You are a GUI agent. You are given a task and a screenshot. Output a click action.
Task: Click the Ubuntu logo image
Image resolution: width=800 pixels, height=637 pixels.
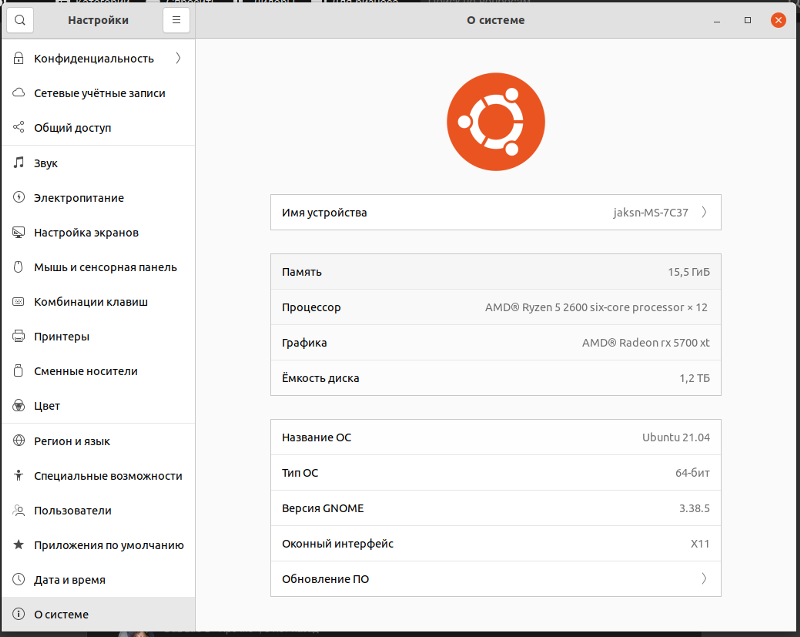pos(495,122)
